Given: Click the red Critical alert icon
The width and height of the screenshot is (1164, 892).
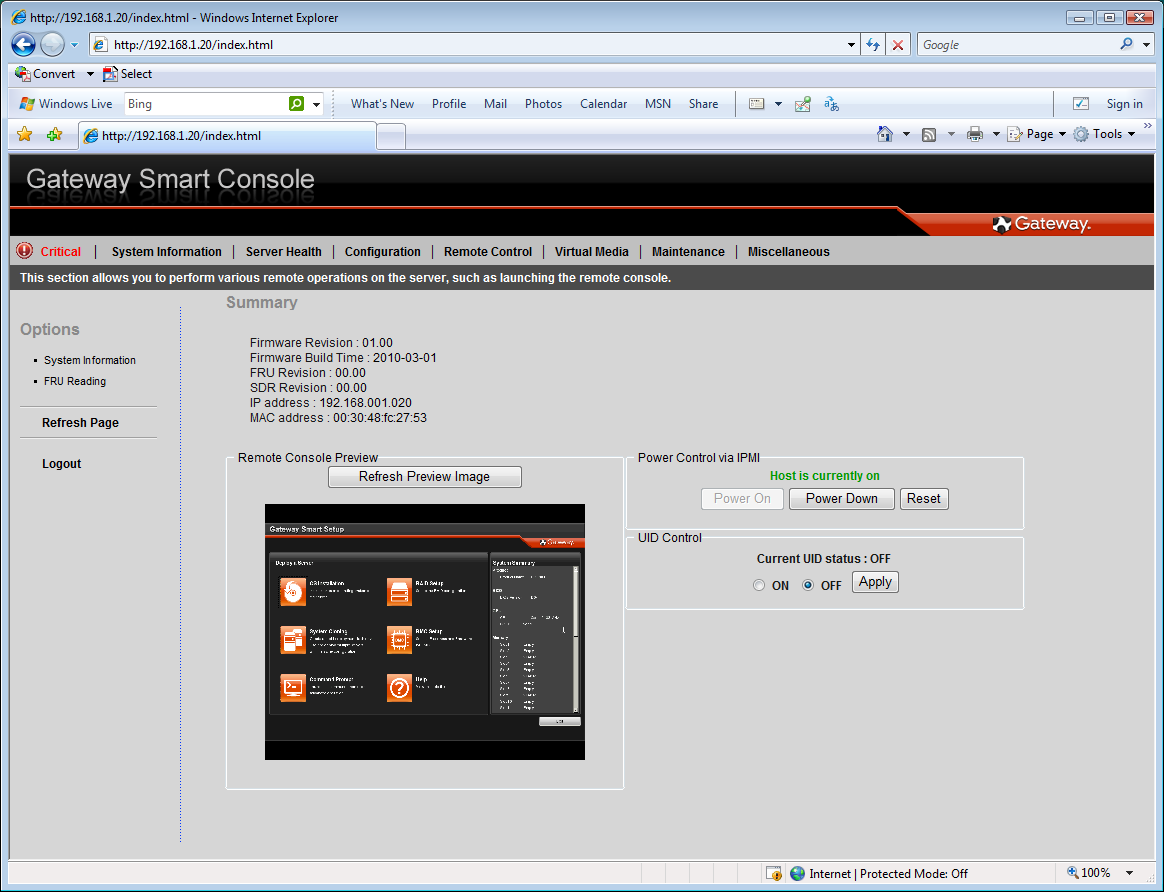Looking at the screenshot, I should [x=24, y=251].
